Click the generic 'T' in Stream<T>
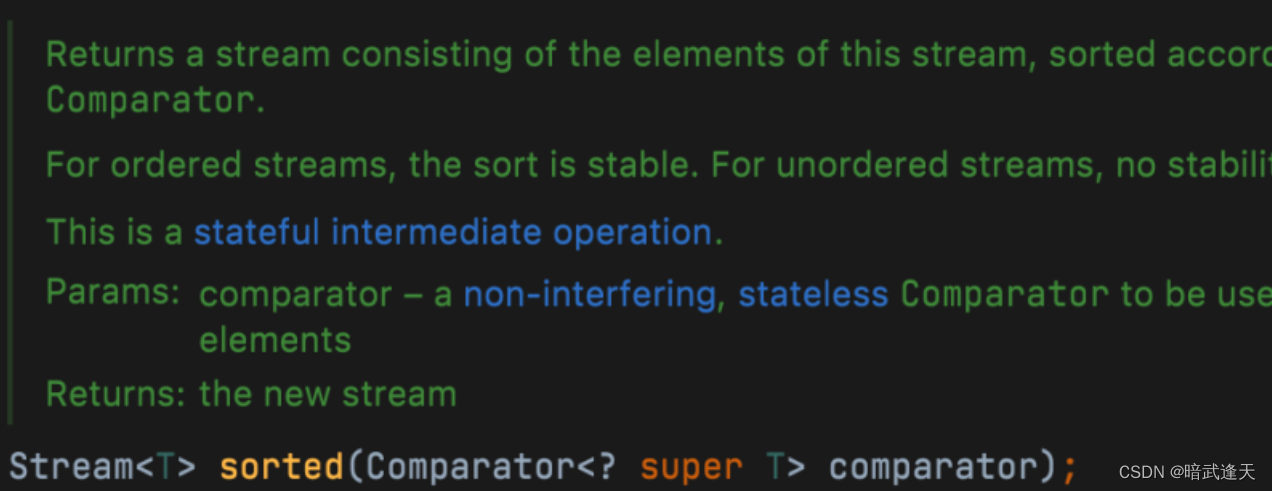The width and height of the screenshot is (1272, 491). [x=166, y=466]
